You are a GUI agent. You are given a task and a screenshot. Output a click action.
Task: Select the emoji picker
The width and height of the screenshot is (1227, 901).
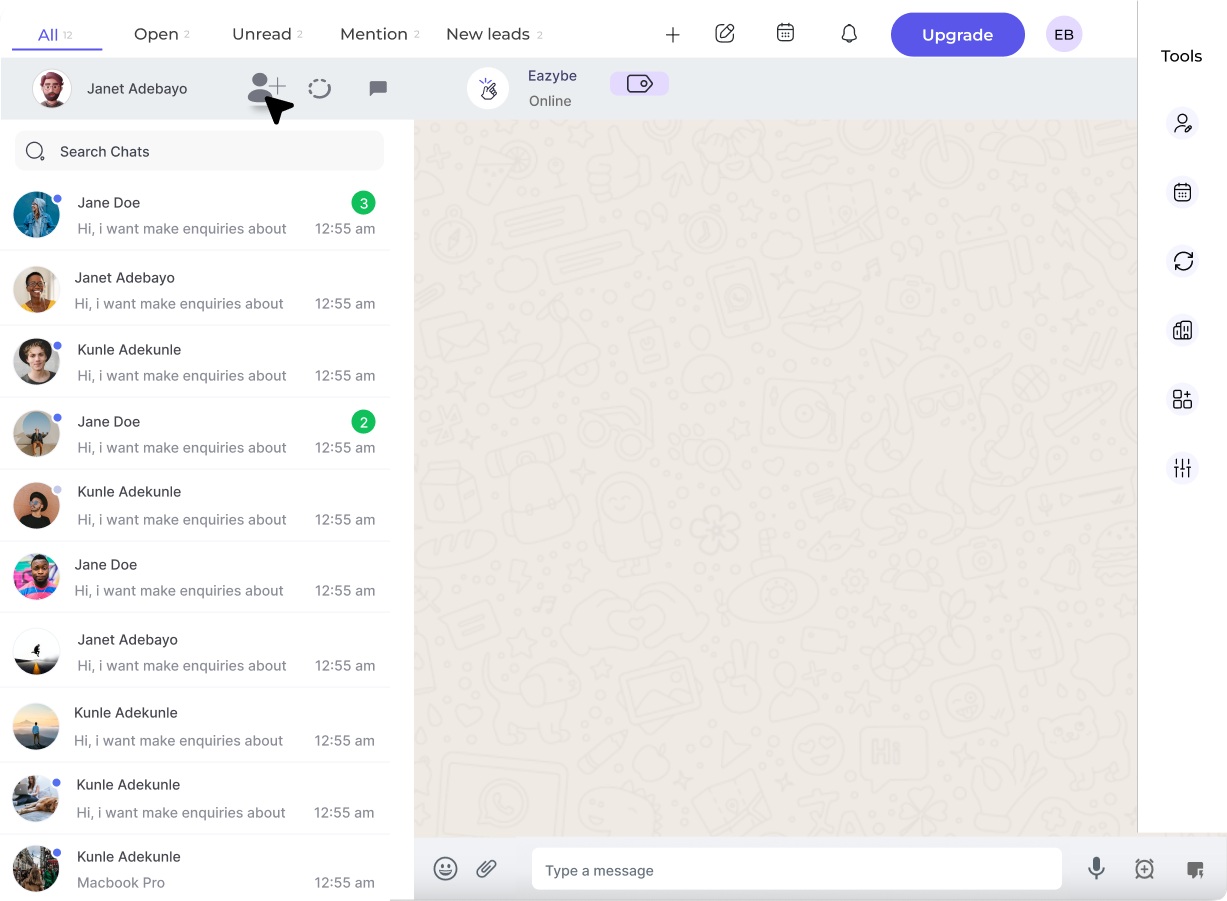[x=446, y=869]
